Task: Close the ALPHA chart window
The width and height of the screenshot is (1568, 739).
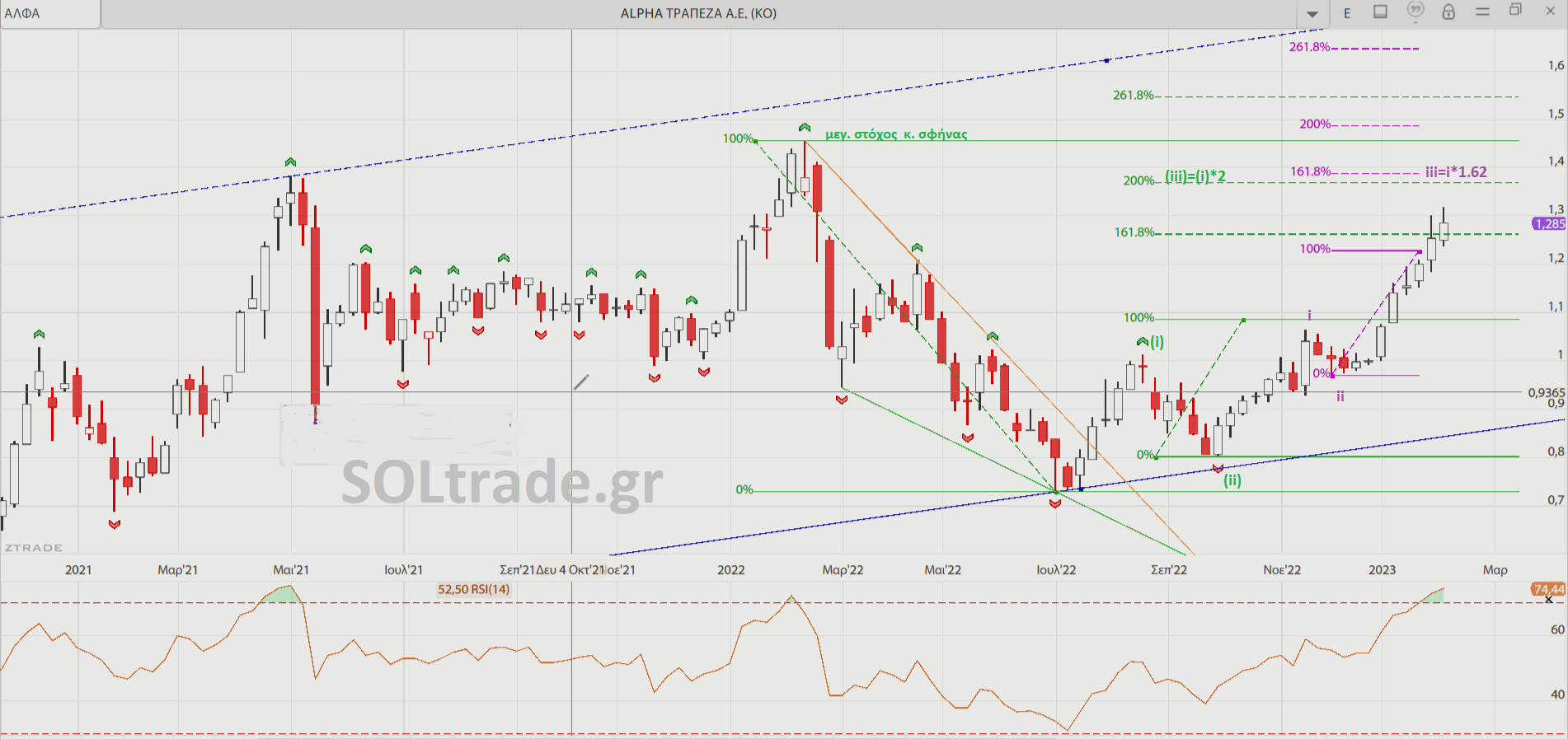Action: (x=1550, y=11)
